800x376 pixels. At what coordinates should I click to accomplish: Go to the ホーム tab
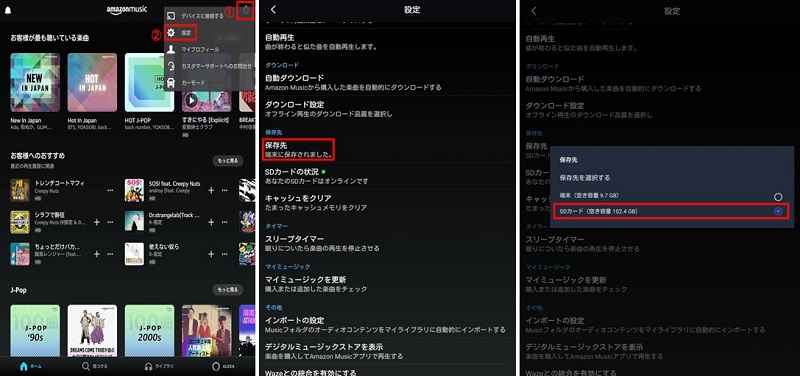[x=31, y=366]
